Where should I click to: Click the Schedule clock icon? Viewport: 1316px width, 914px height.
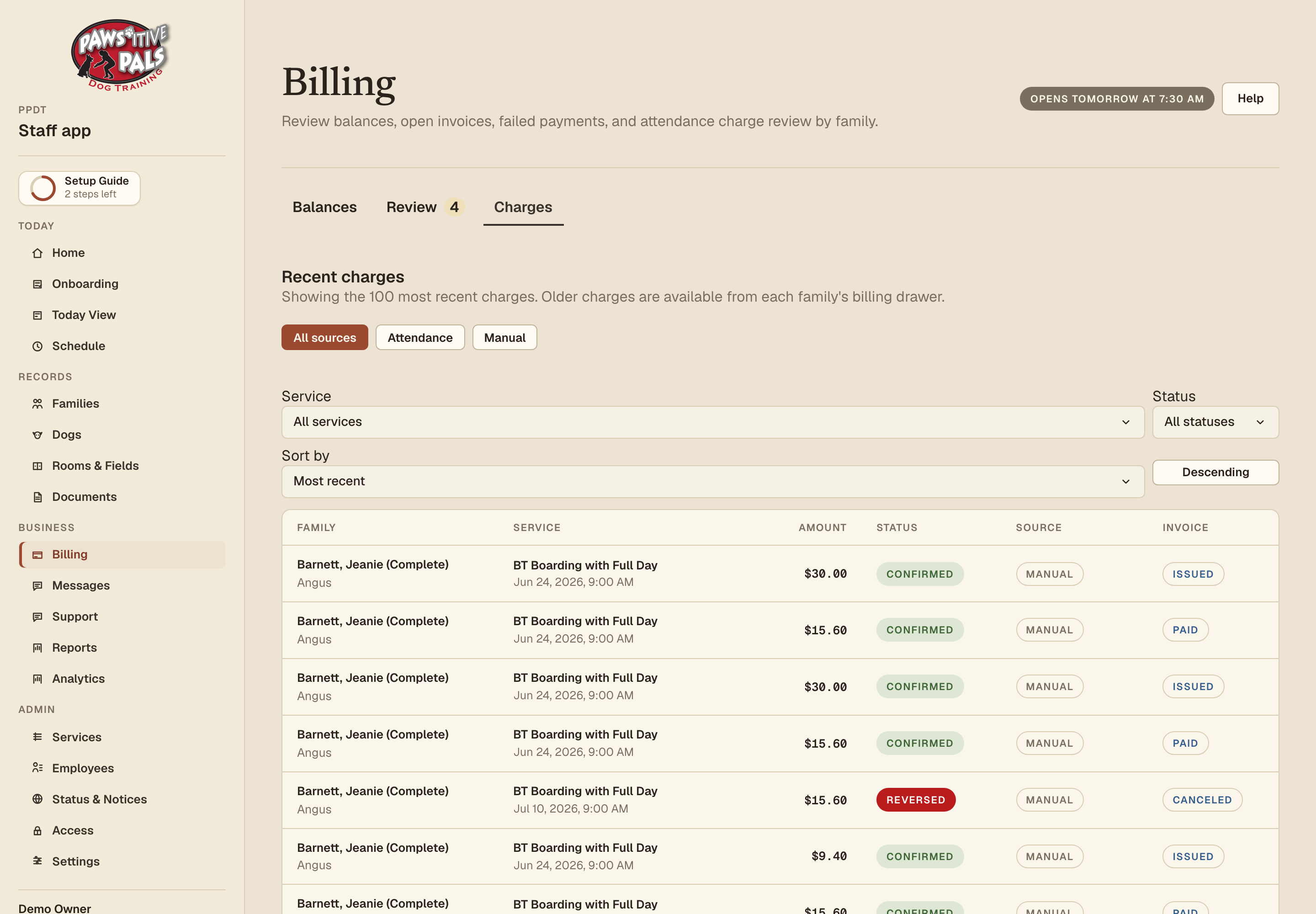(x=37, y=346)
